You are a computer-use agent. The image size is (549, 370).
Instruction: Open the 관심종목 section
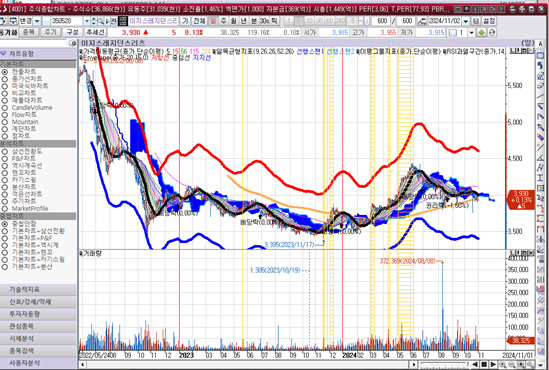(x=38, y=326)
